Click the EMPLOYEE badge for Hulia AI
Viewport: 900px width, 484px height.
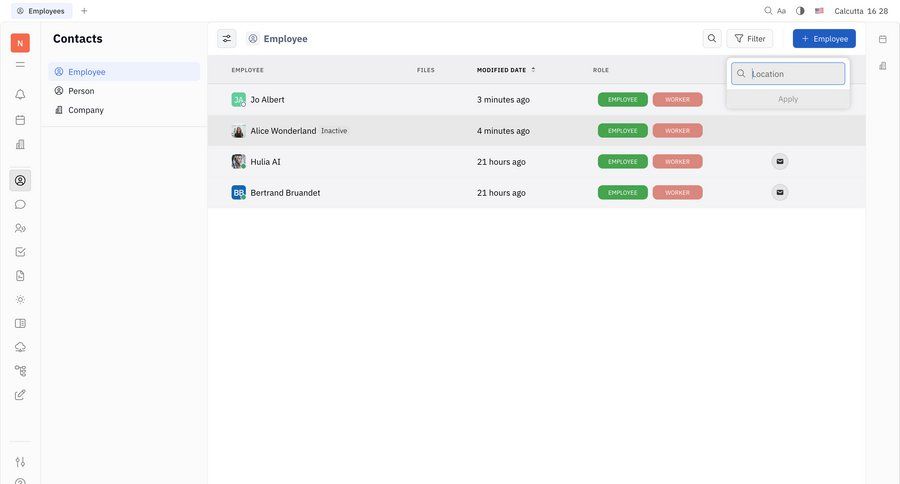[x=623, y=161]
